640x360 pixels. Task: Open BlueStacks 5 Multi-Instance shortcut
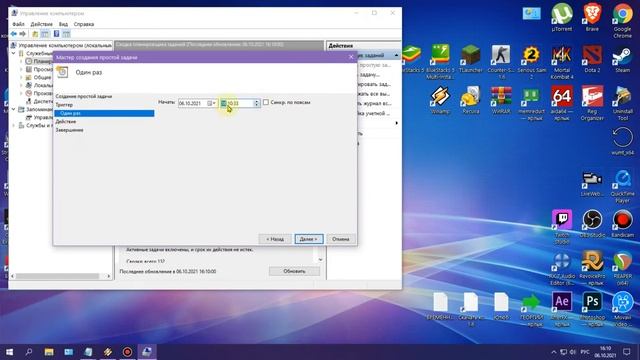click(x=440, y=62)
